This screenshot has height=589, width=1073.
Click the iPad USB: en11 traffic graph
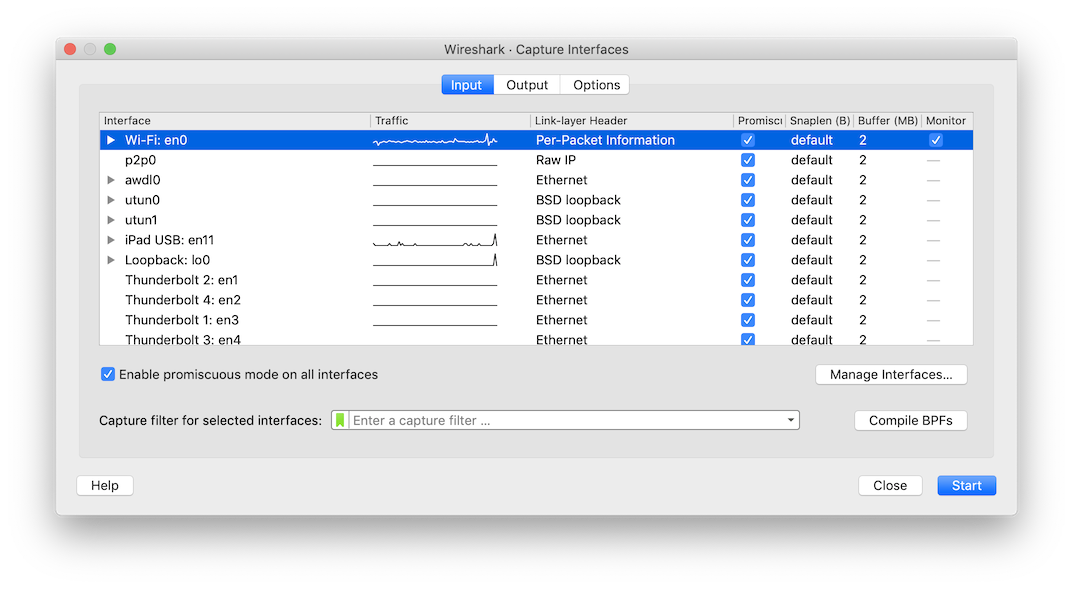434,240
